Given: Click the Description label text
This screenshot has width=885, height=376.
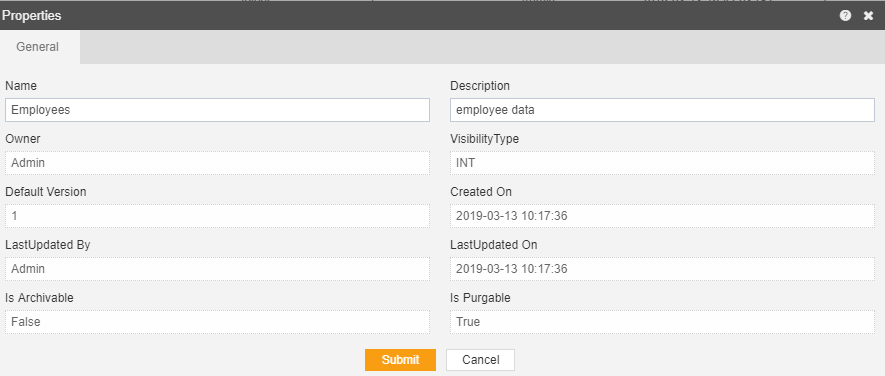Looking at the screenshot, I should pos(480,86).
